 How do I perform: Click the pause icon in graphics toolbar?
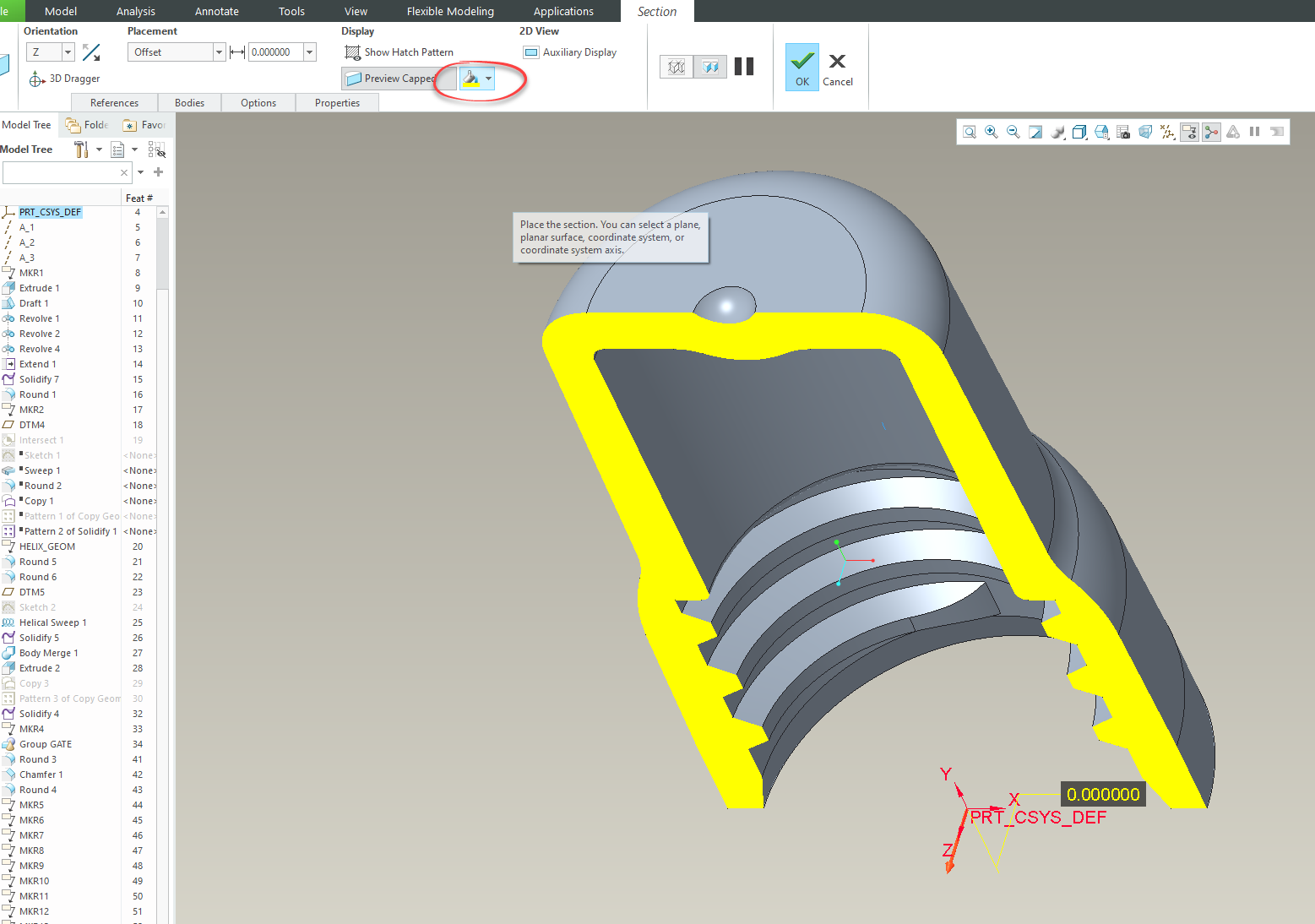coord(1255,131)
